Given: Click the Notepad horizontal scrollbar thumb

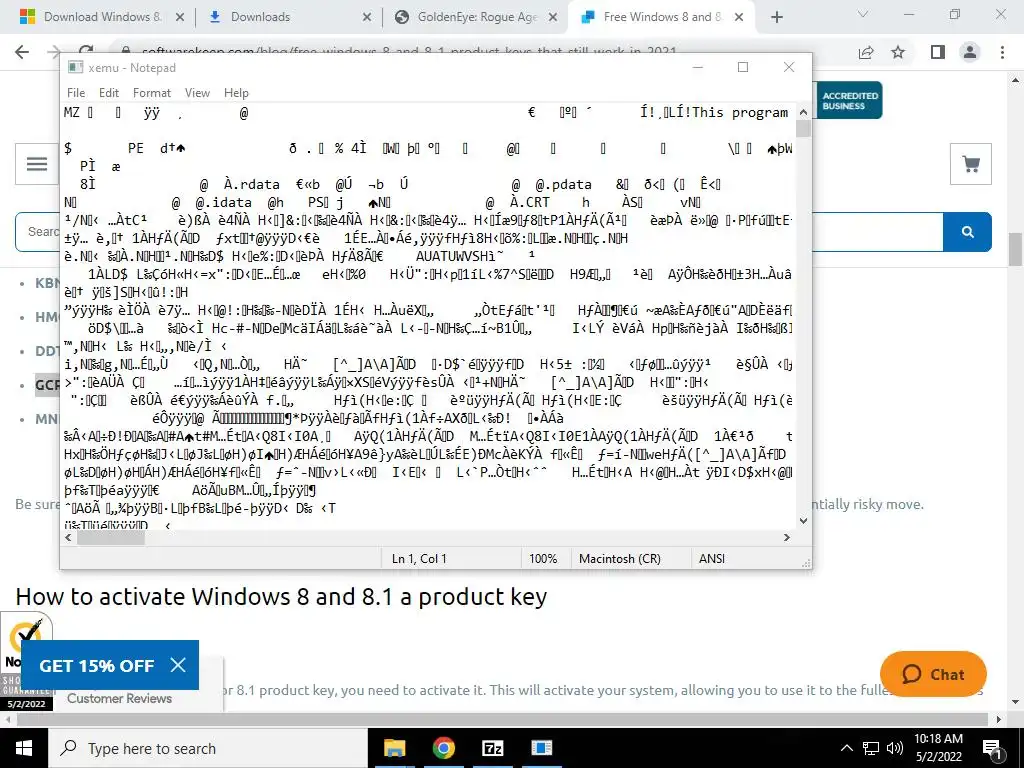Looking at the screenshot, I should pyautogui.click(x=110, y=537).
